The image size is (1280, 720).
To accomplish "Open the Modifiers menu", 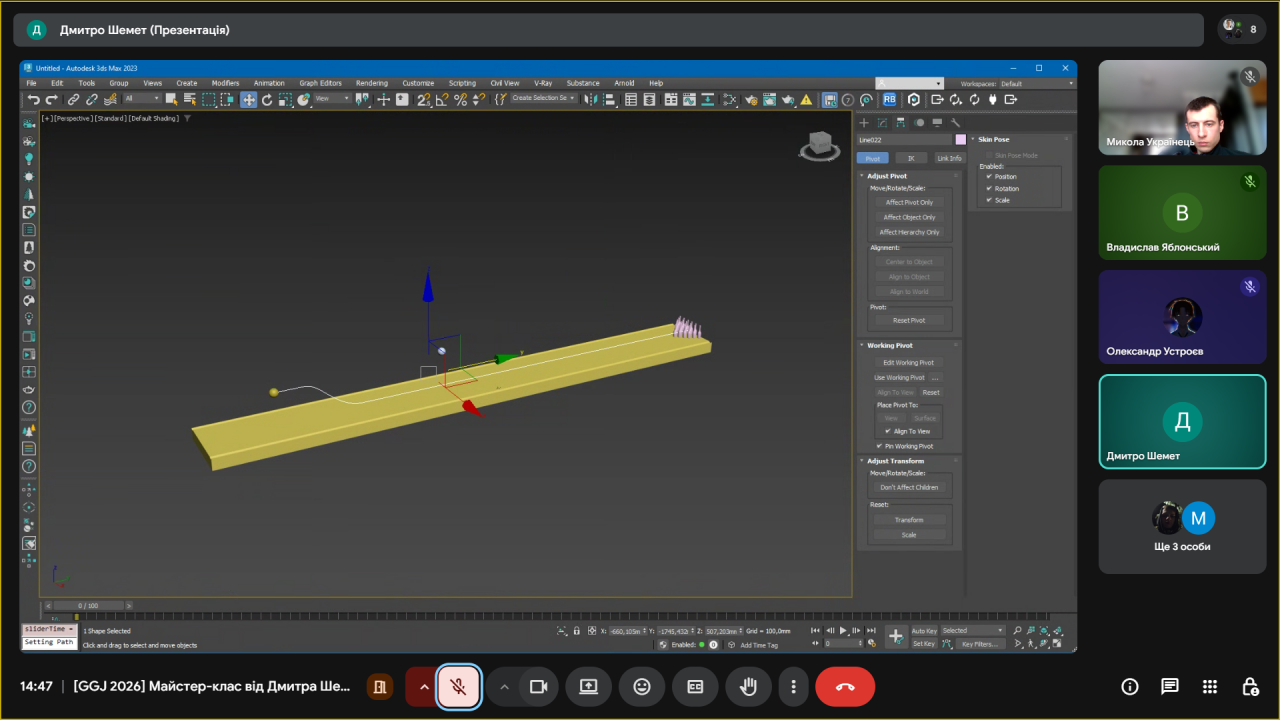I will pyautogui.click(x=225, y=83).
